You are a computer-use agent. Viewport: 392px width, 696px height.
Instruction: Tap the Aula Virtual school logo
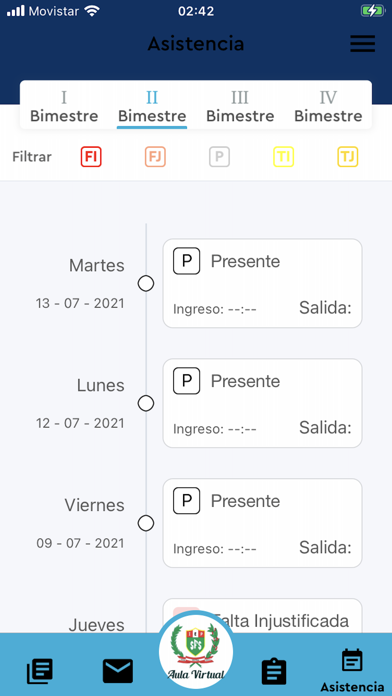point(196,650)
